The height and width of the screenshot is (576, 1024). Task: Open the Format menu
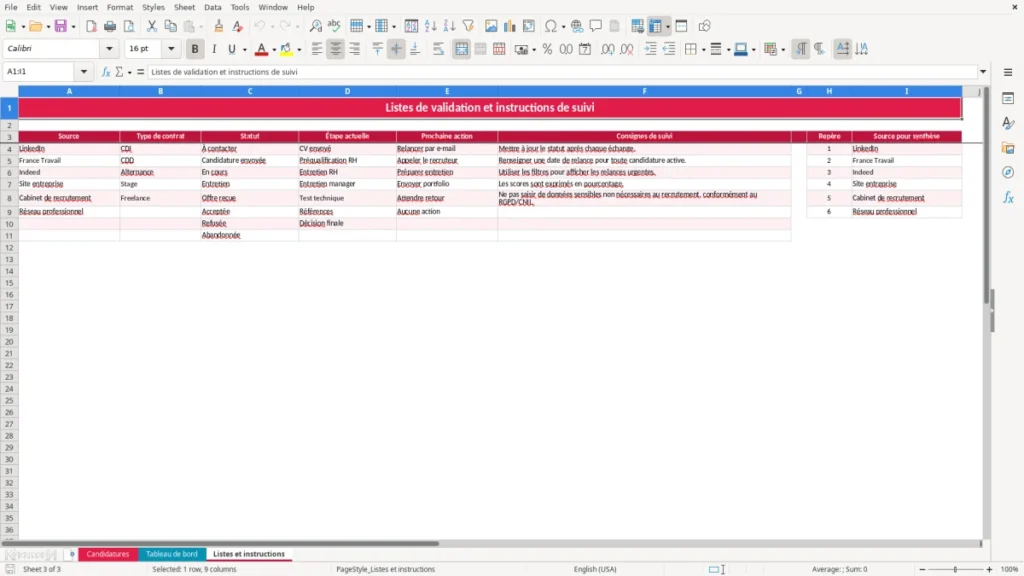(120, 7)
